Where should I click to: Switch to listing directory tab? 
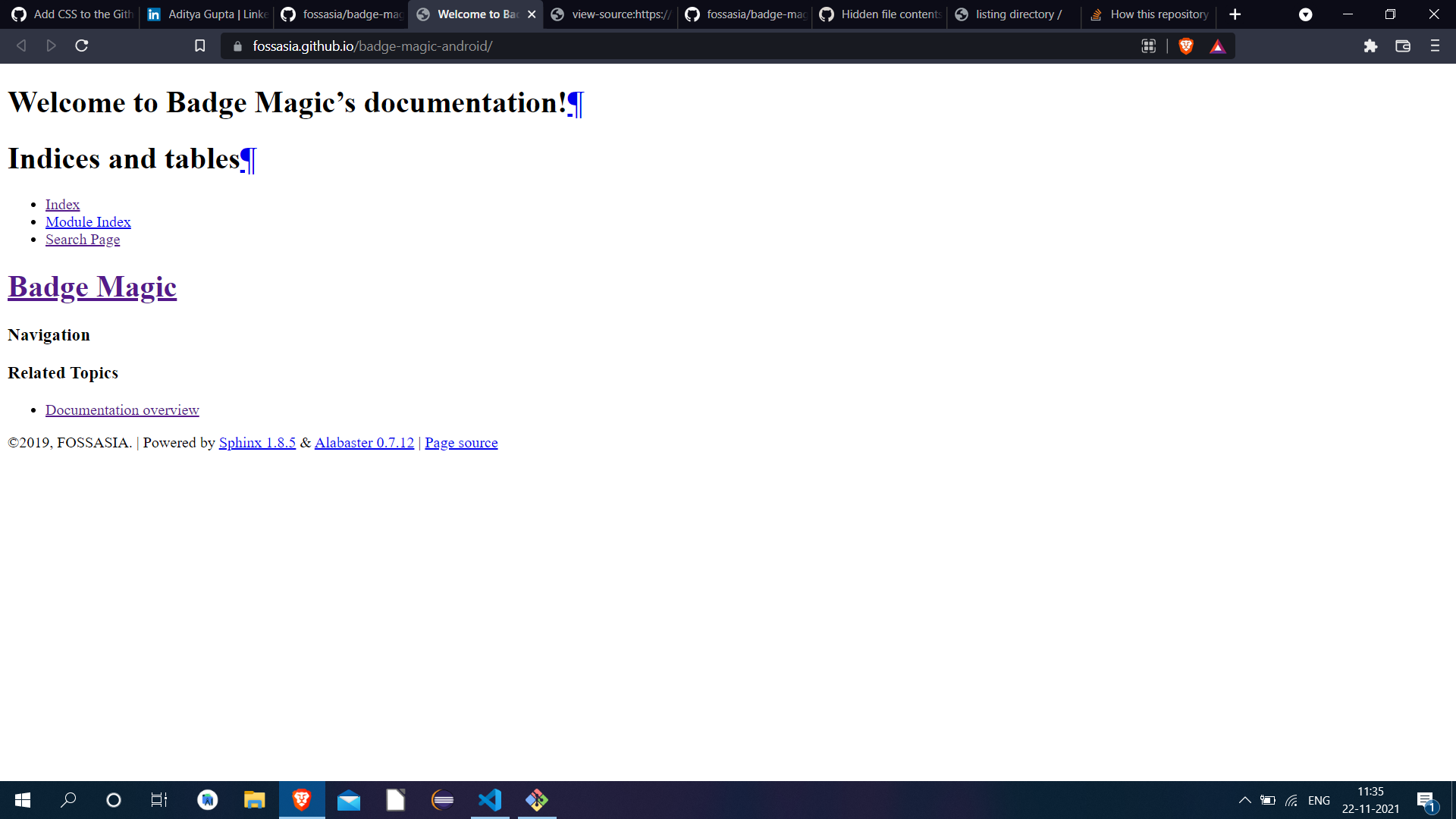pos(1014,14)
